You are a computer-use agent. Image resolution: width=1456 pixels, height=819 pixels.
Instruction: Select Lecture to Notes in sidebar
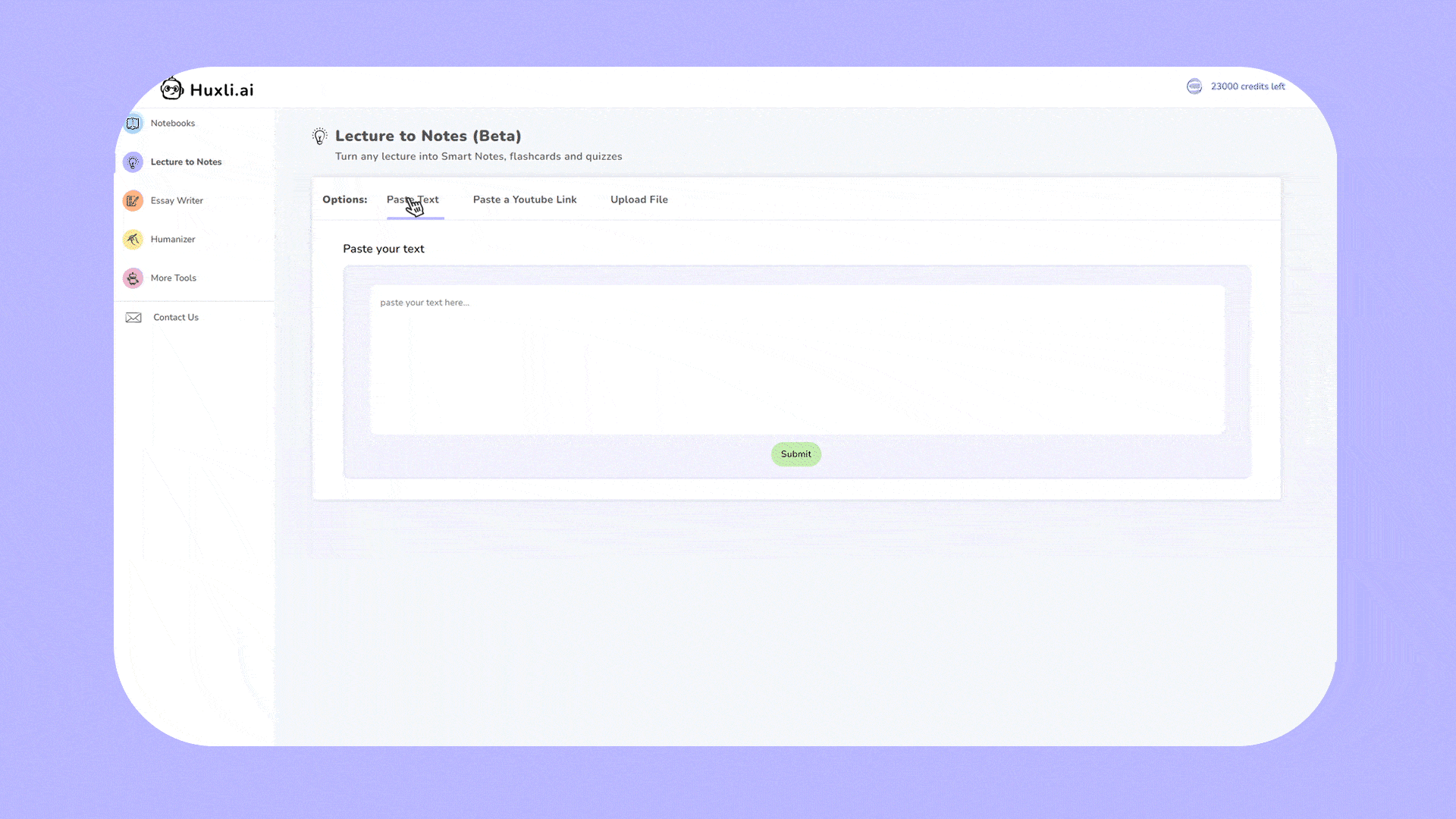(186, 162)
